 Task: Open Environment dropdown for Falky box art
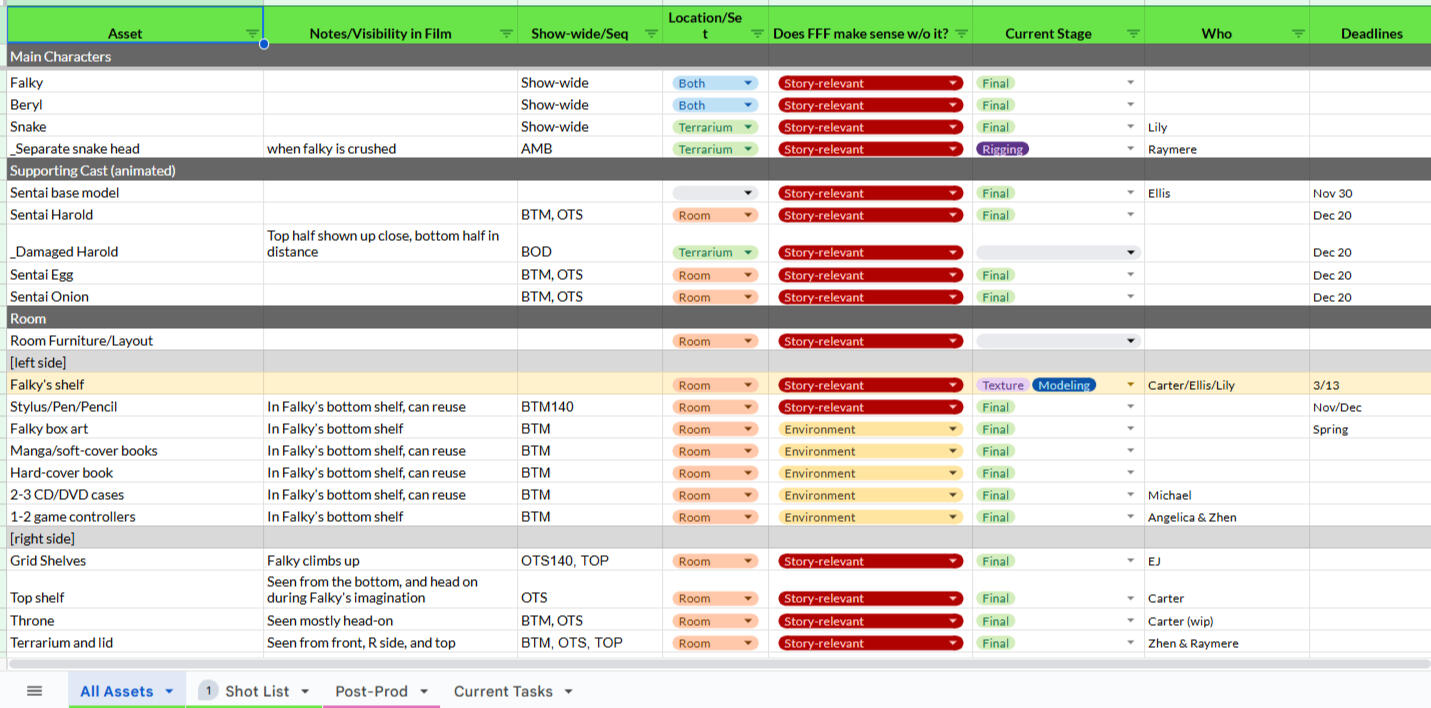tap(953, 429)
